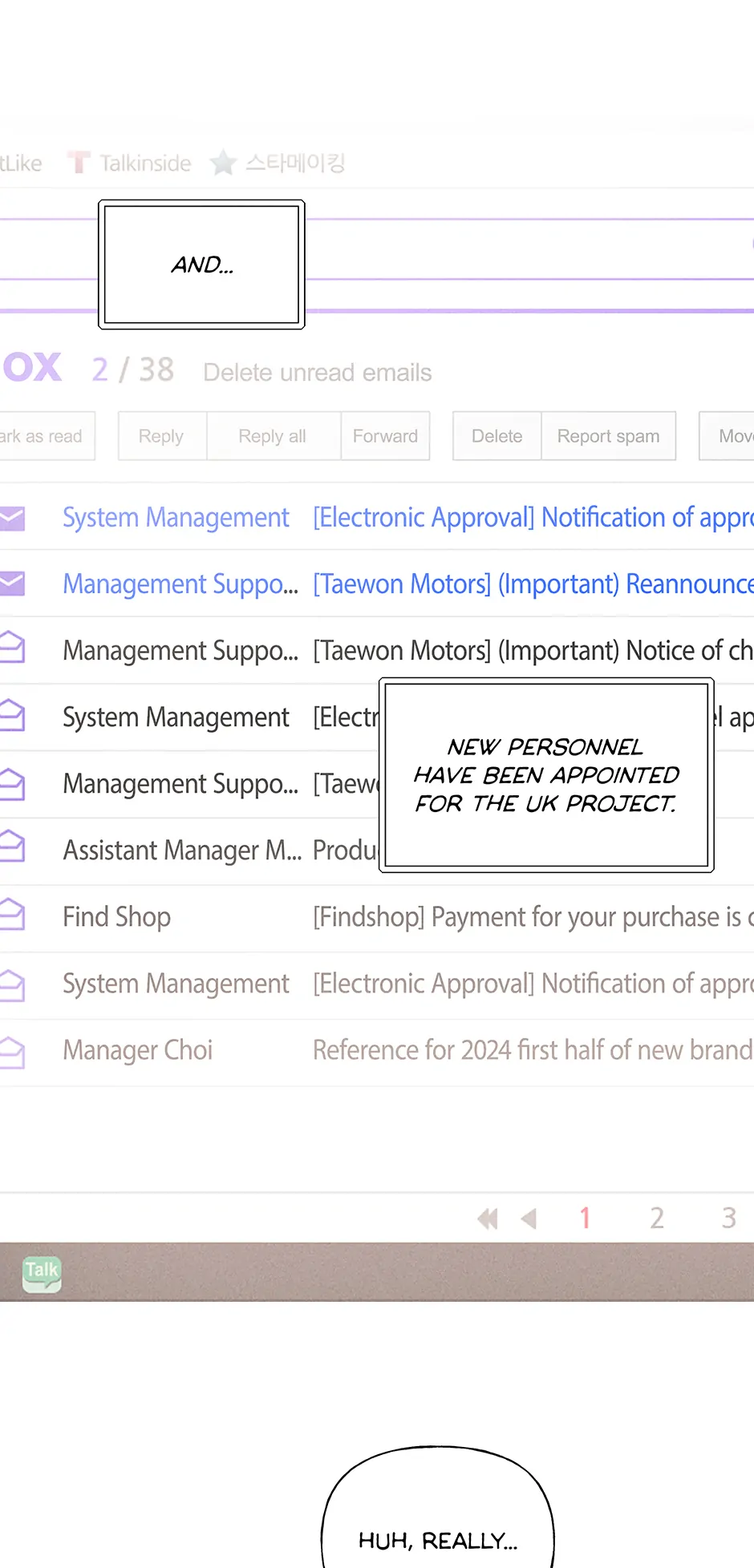Click opened envelope icon beside Assistant Manager email
Screen dimensions: 754x1568
point(12,848)
